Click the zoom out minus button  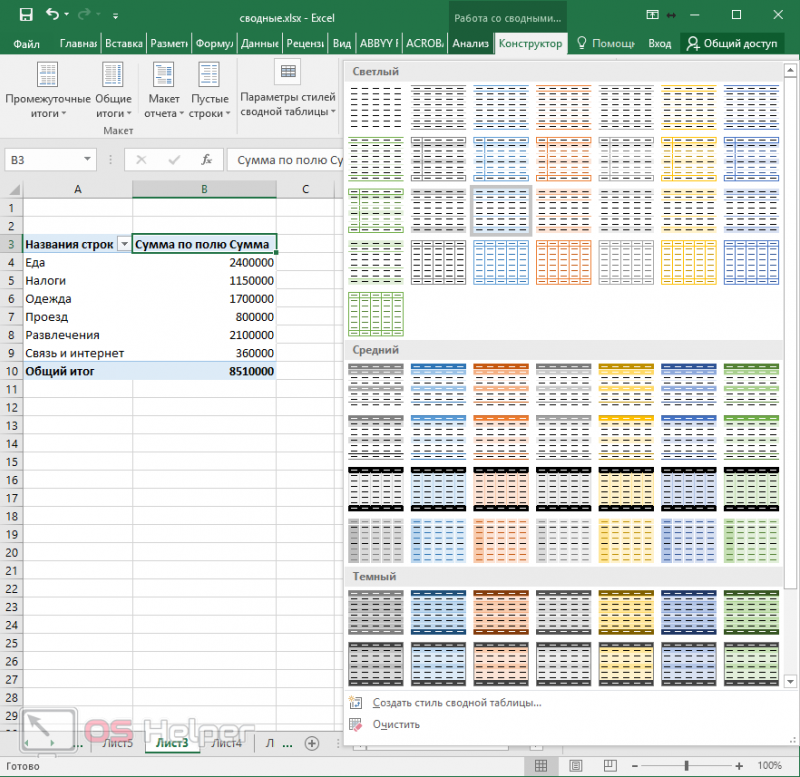coord(635,766)
